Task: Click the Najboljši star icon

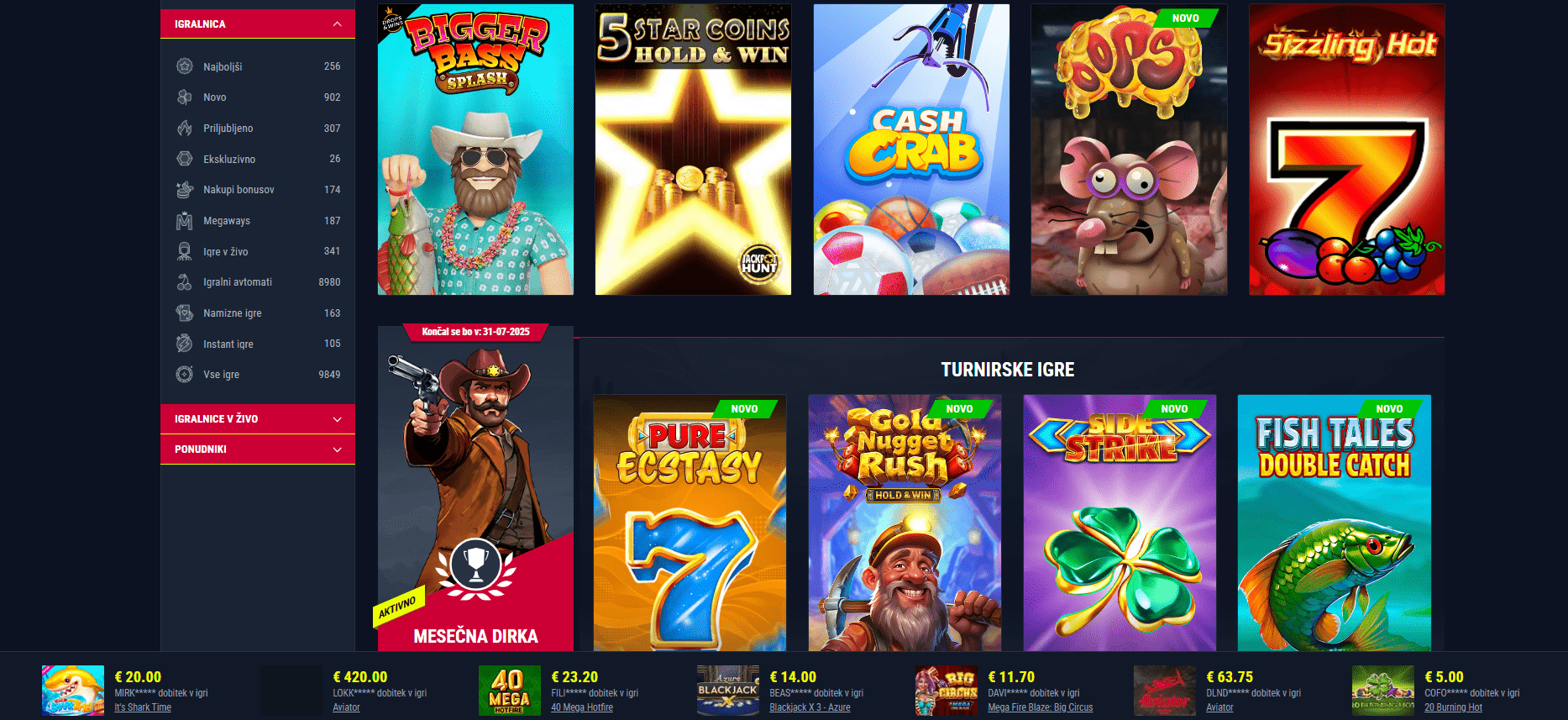Action: pyautogui.click(x=185, y=66)
